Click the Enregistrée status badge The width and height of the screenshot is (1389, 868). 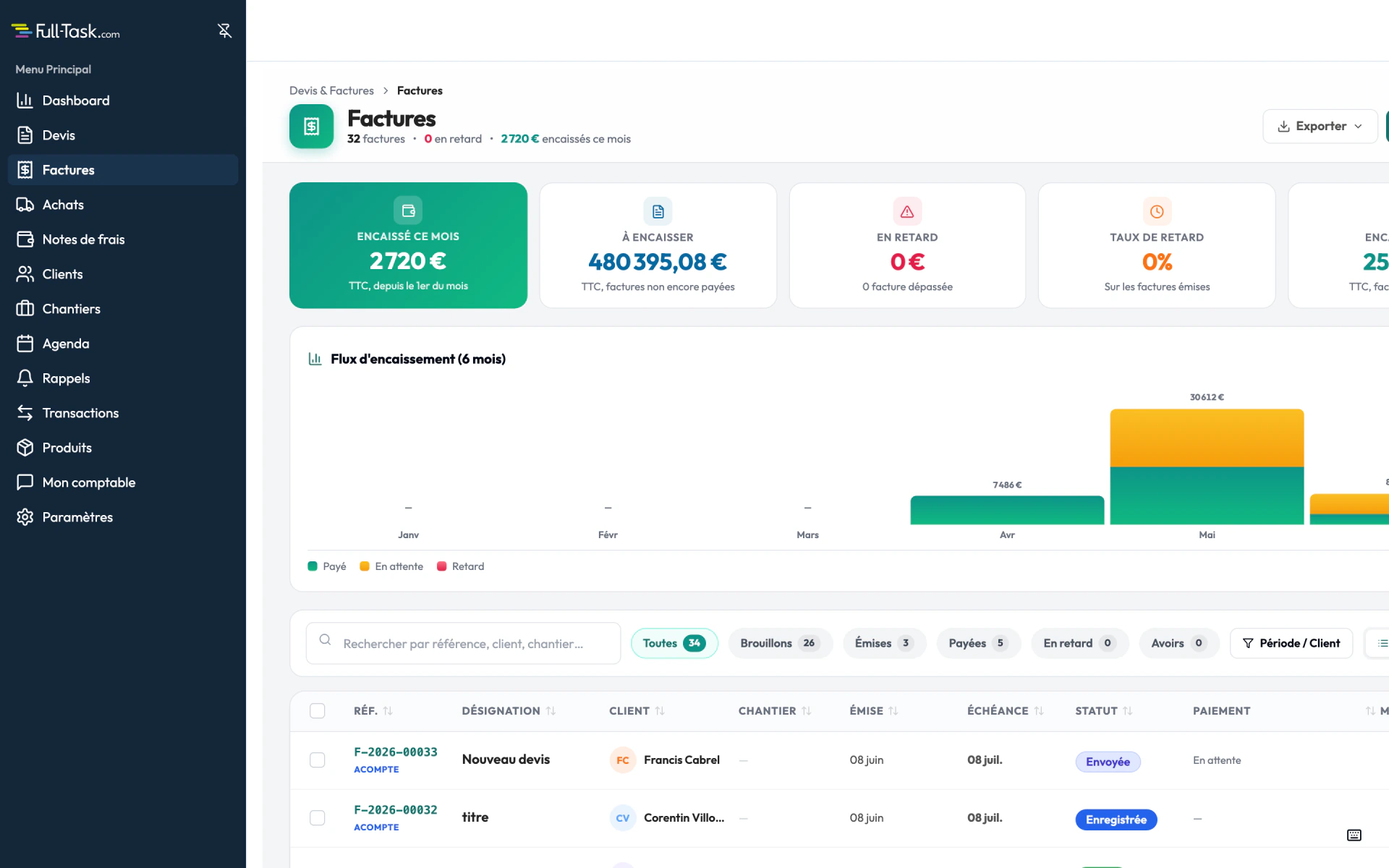tap(1116, 820)
